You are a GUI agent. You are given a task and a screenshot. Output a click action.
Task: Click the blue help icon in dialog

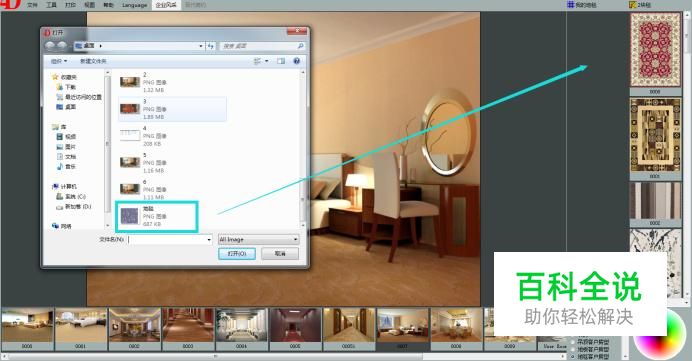(x=297, y=61)
